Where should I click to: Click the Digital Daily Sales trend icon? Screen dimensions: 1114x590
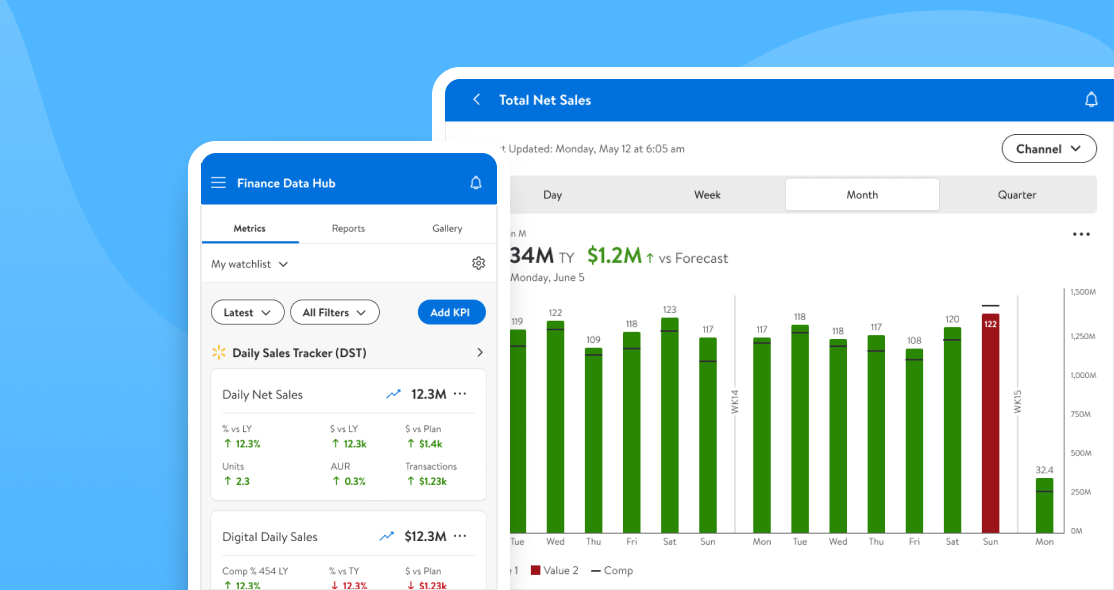(x=386, y=536)
